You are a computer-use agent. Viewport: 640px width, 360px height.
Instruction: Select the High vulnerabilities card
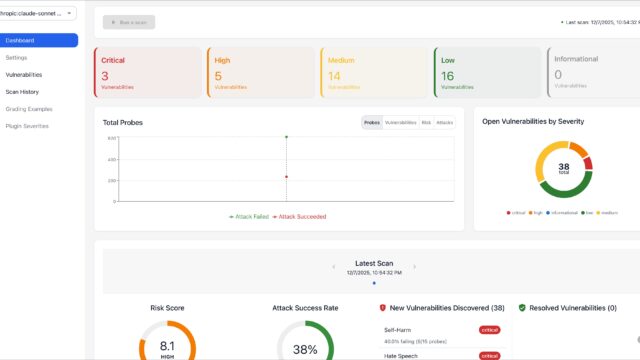tap(261, 73)
